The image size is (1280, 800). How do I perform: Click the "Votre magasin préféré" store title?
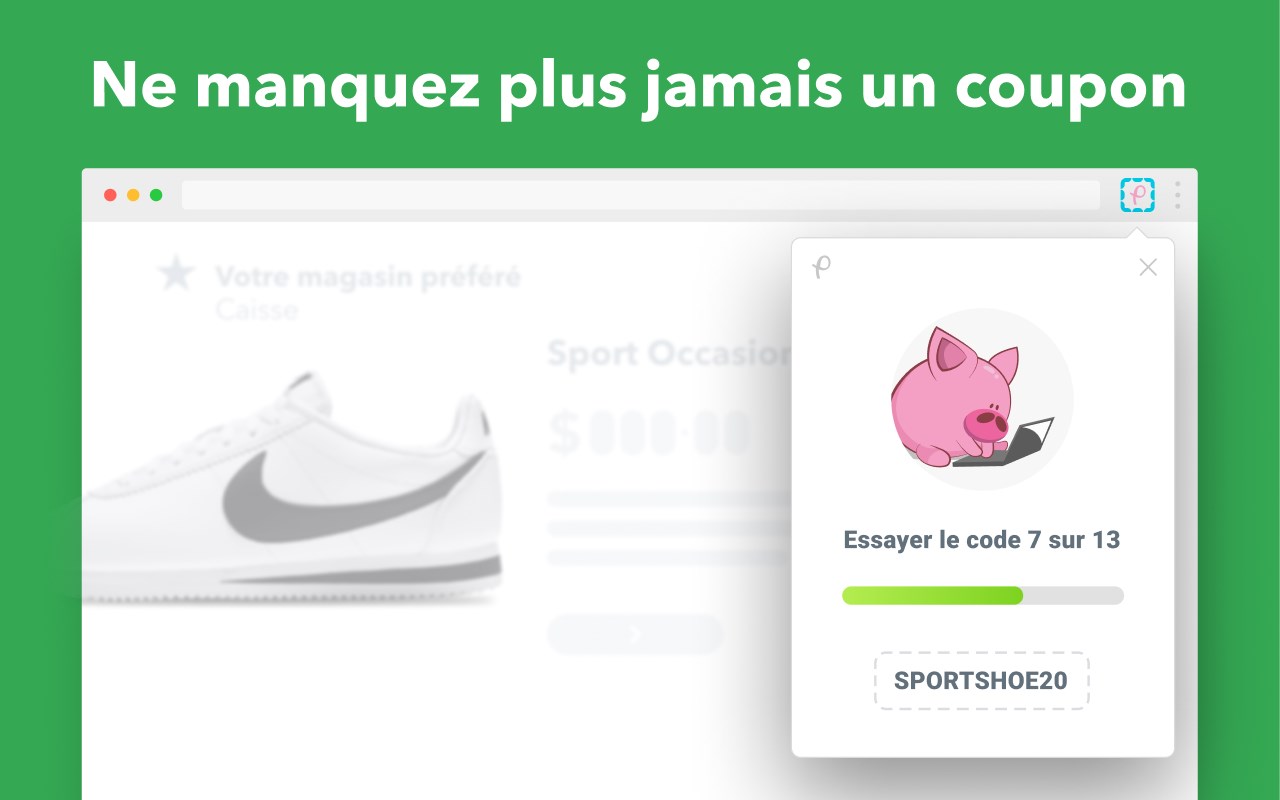point(368,276)
